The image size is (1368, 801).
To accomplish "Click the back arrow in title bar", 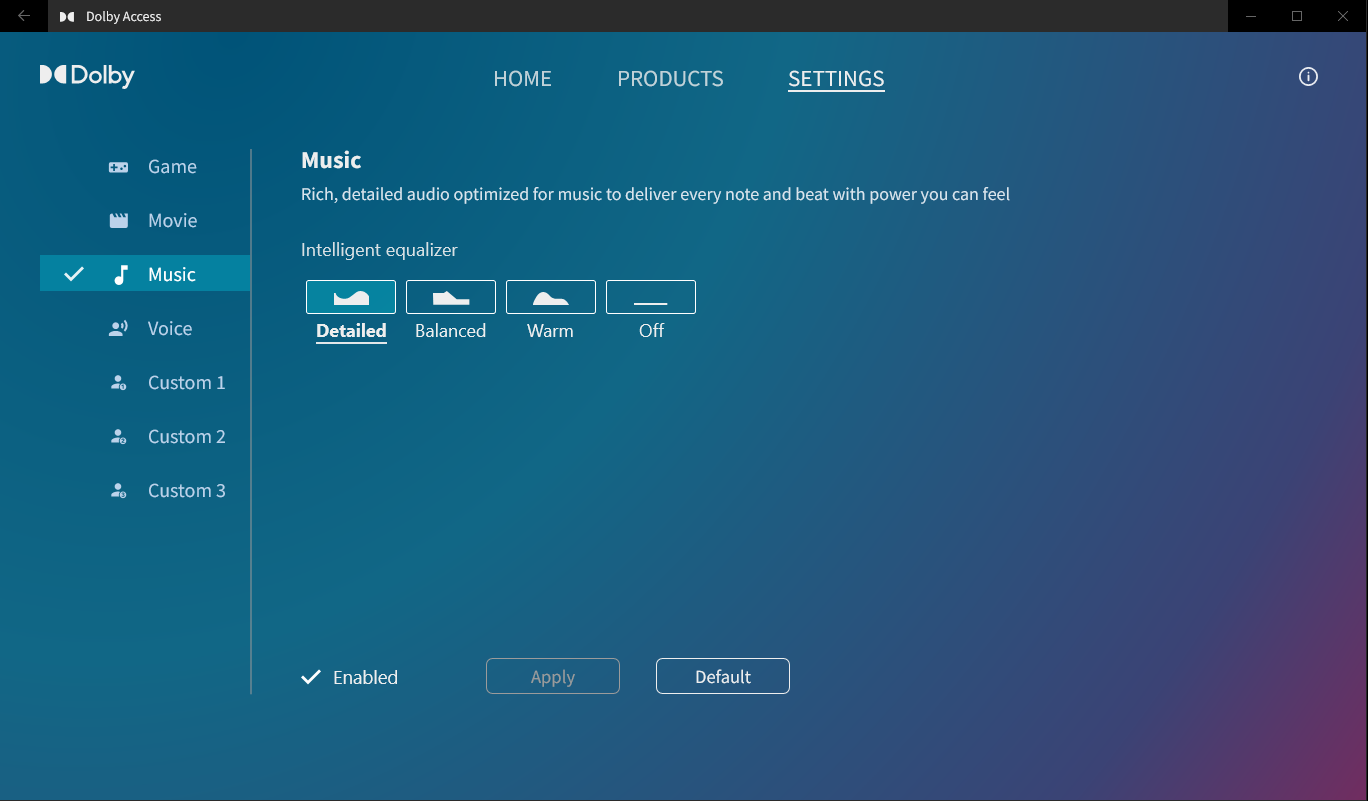I will [x=24, y=16].
